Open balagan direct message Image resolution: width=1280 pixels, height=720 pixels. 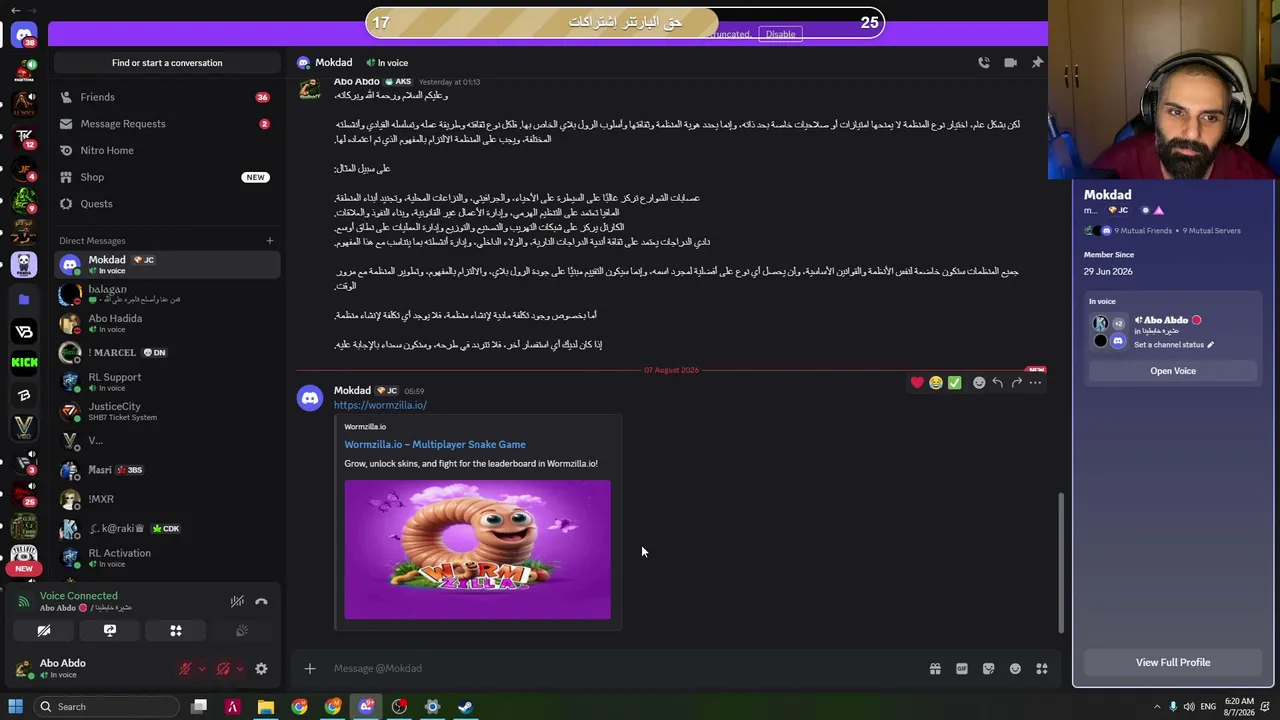click(167, 294)
